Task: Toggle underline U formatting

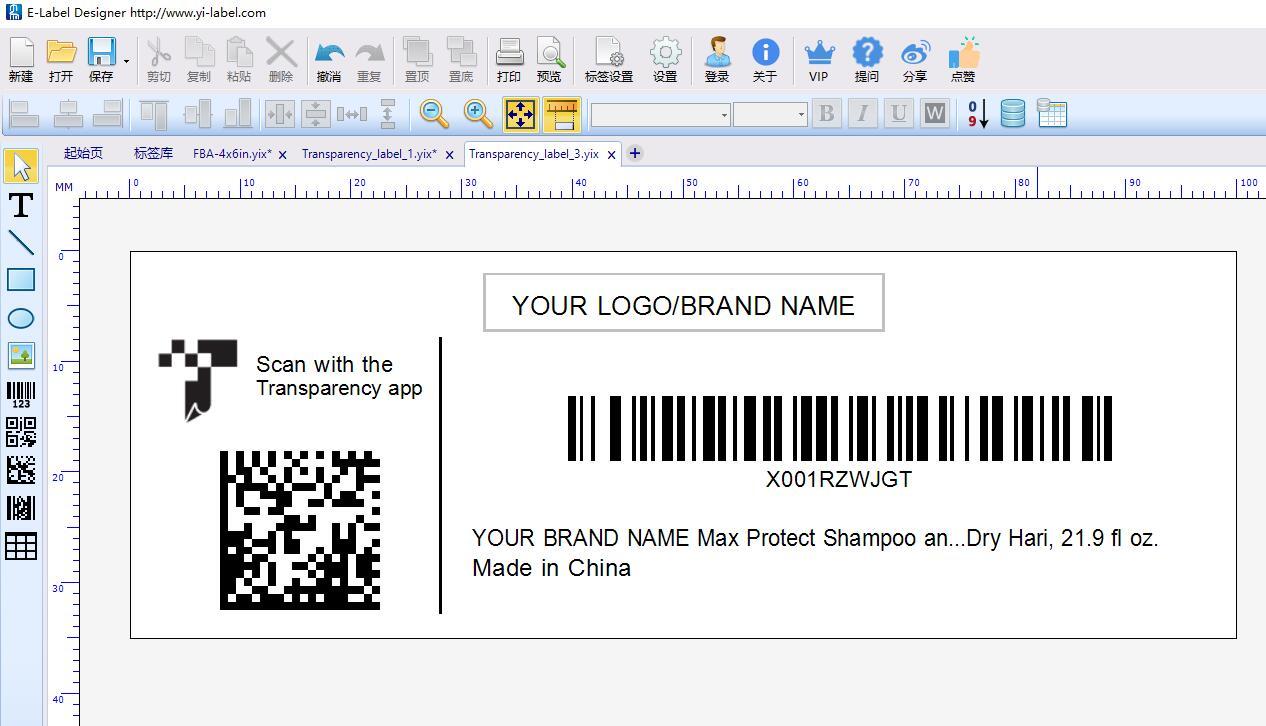Action: (x=898, y=114)
